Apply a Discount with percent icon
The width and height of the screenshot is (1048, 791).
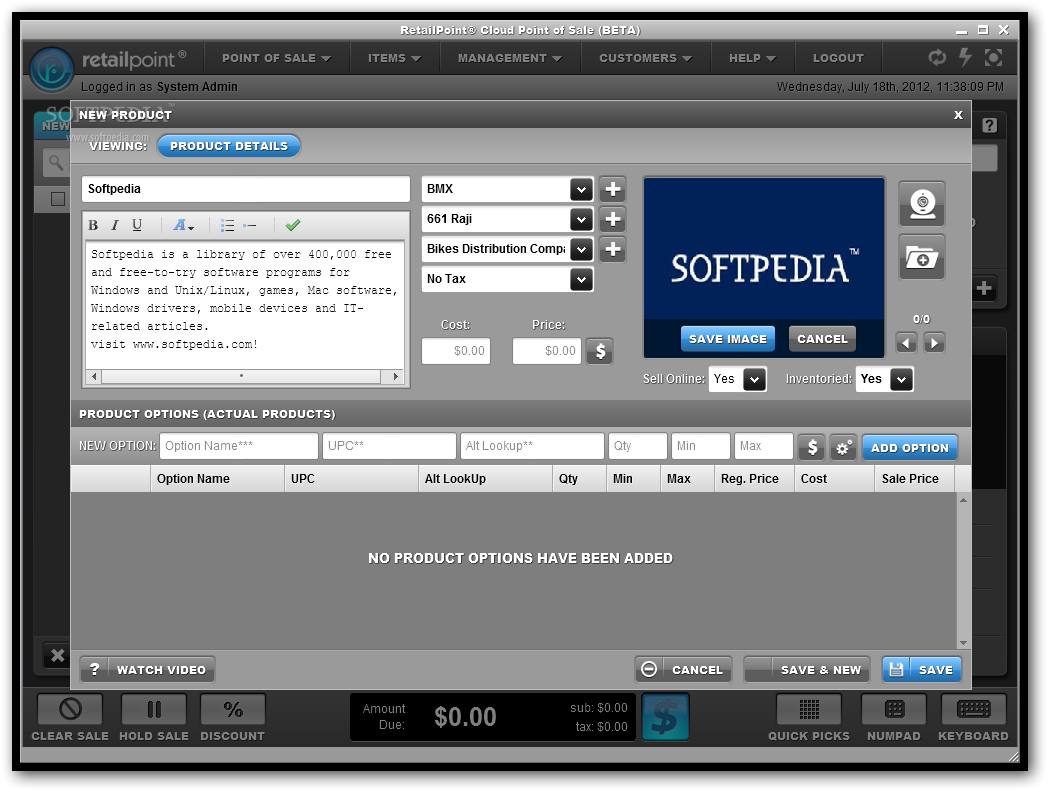pyautogui.click(x=233, y=709)
